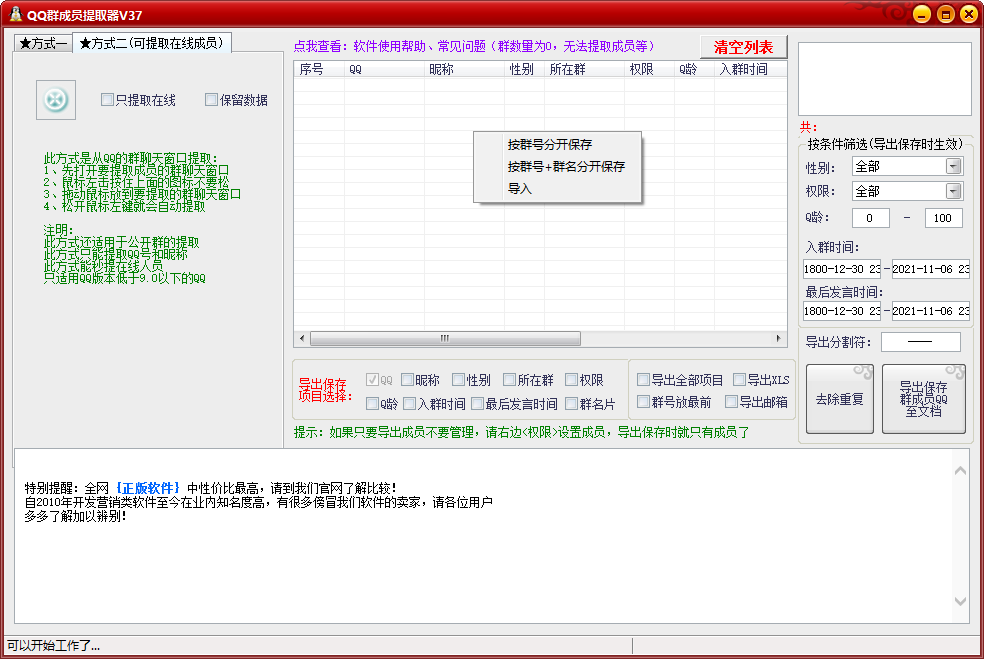Switch to the ★方式一 tab
The height and width of the screenshot is (659, 984).
click(43, 43)
